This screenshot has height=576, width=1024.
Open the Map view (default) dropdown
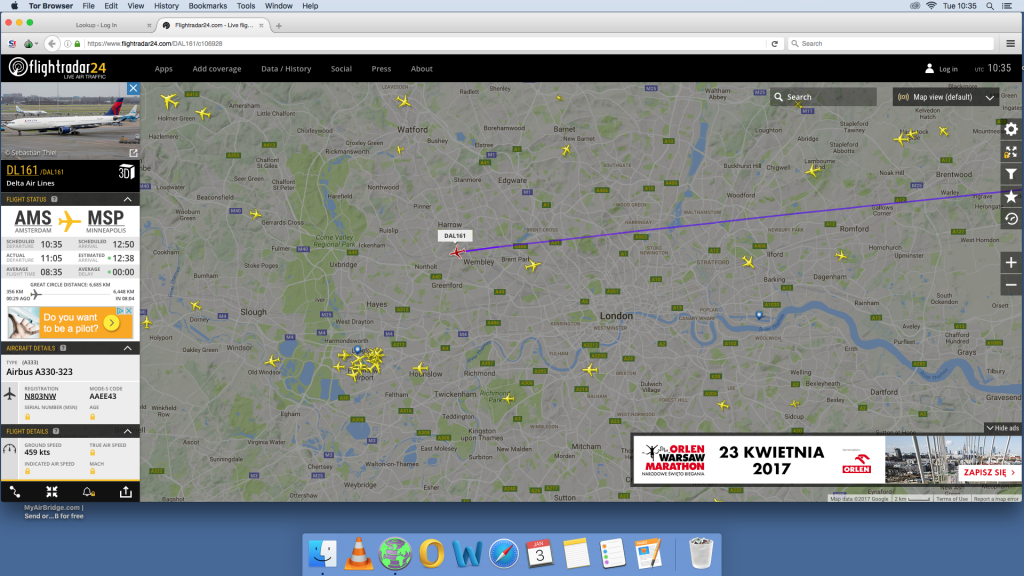coord(946,97)
